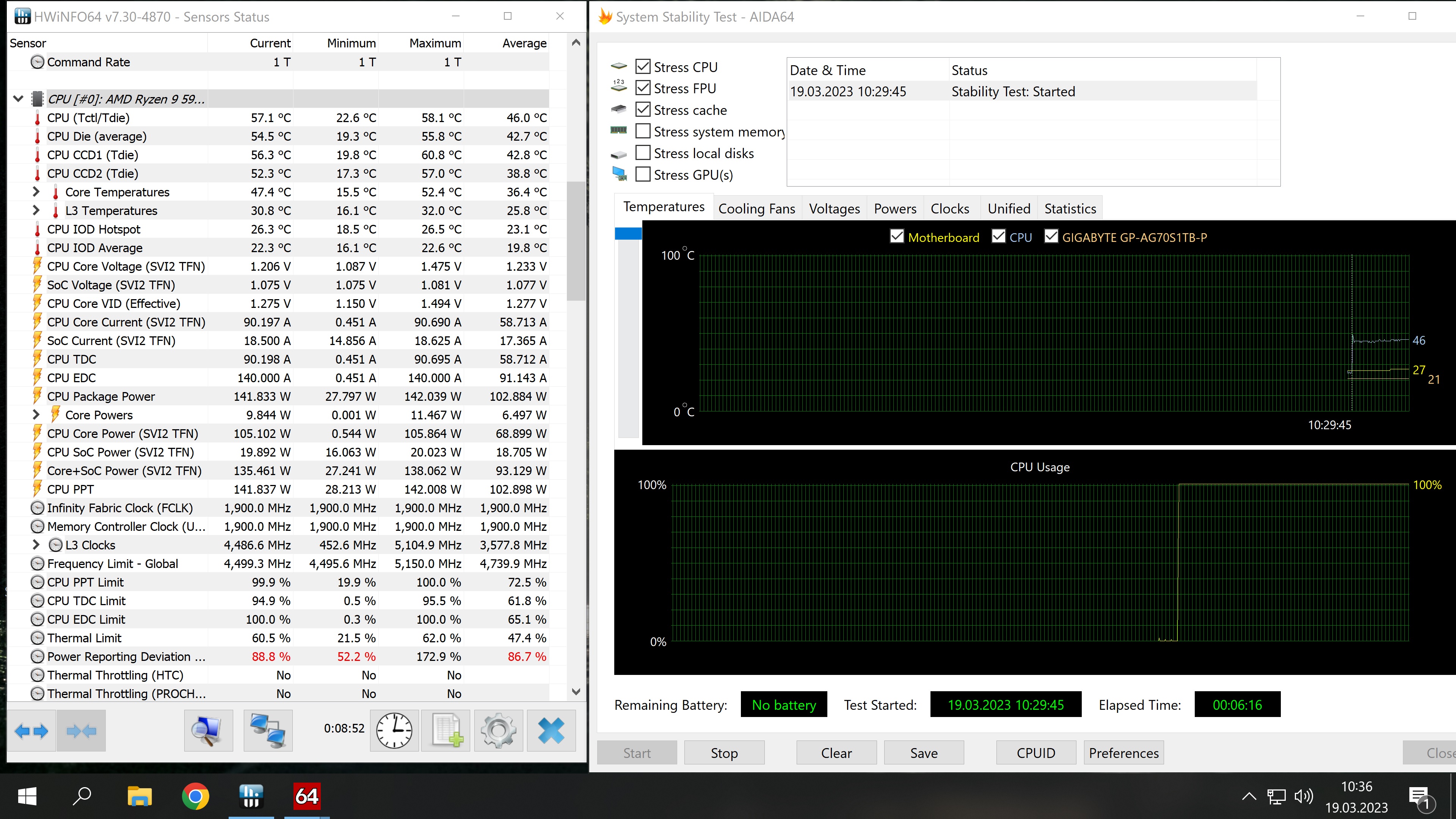Open HWiNFO sensor settings gear icon

point(499,731)
